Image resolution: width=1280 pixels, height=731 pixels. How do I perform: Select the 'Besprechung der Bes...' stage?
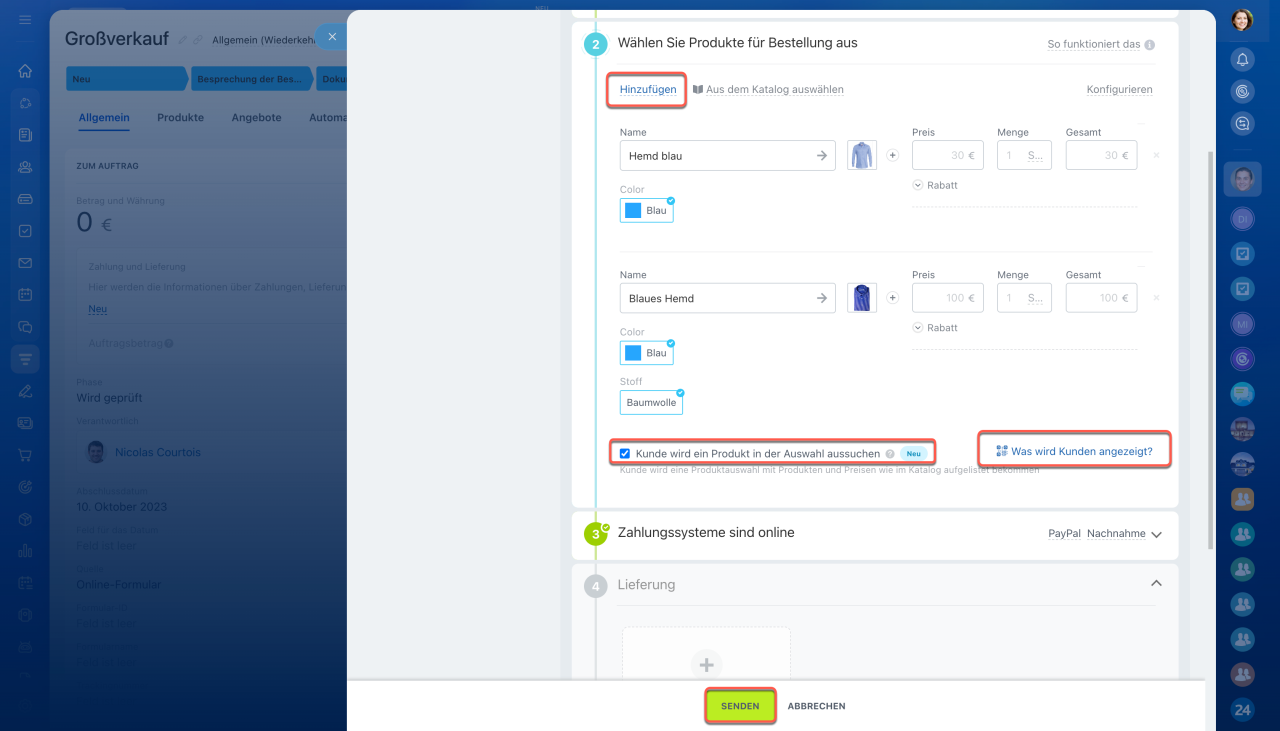tap(251, 79)
